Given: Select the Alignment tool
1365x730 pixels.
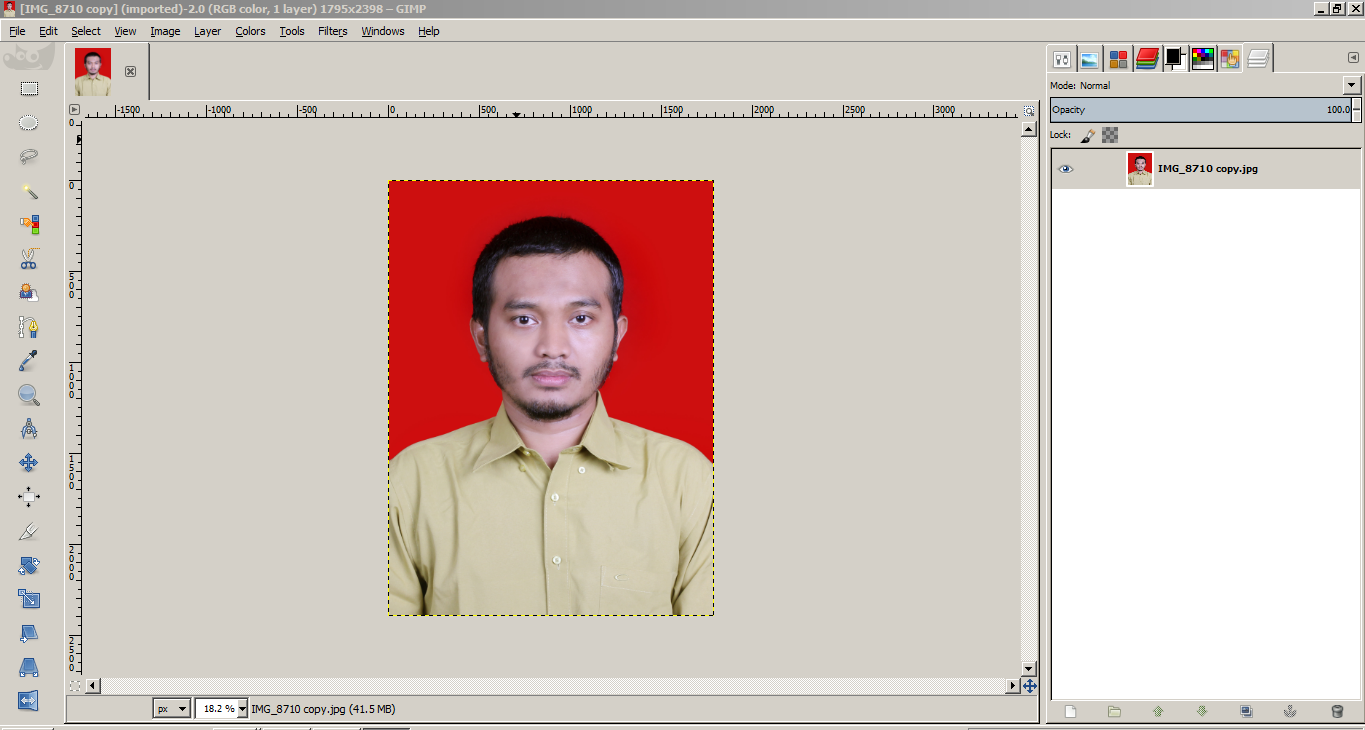Looking at the screenshot, I should coord(29,497).
